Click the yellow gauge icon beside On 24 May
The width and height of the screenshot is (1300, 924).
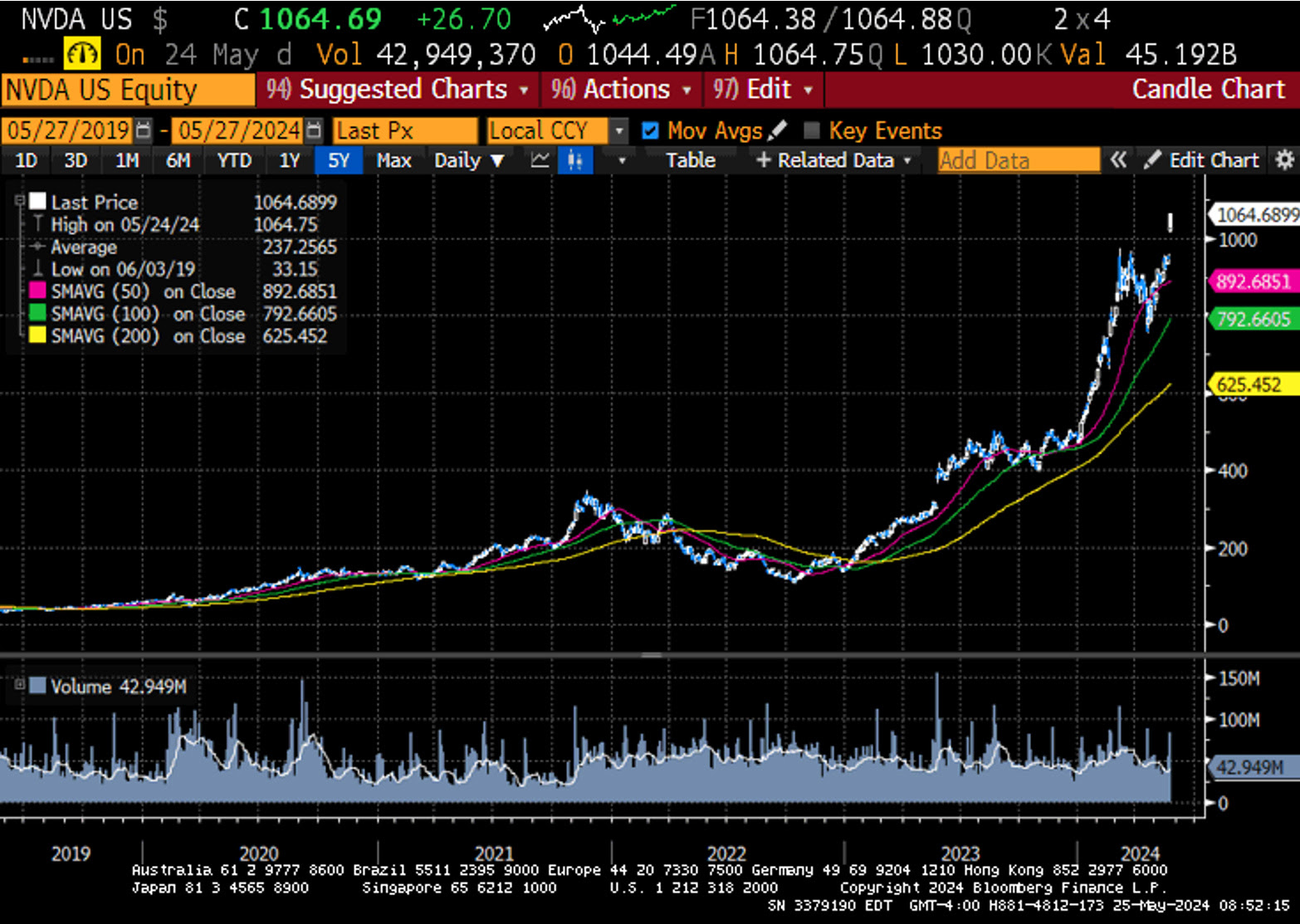82,55
